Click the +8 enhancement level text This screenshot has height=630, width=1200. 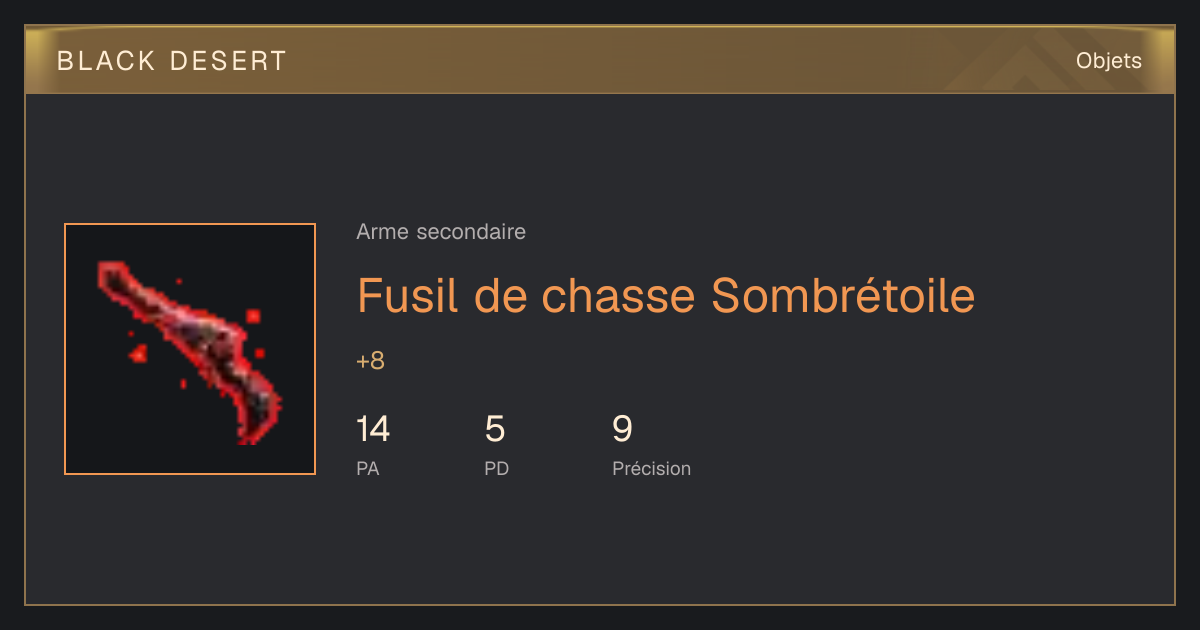370,361
